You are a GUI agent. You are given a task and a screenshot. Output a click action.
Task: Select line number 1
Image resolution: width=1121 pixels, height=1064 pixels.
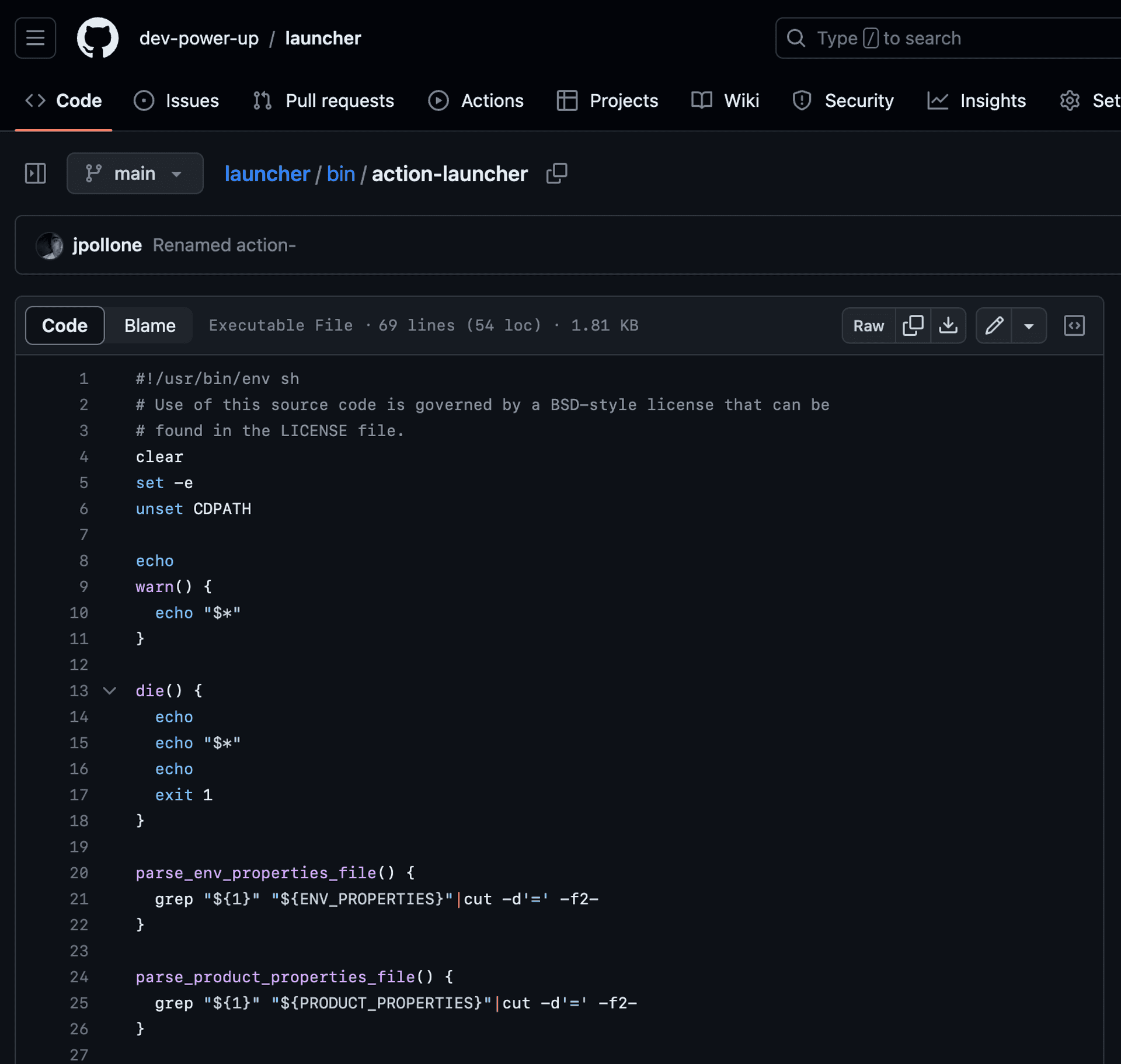(83, 379)
